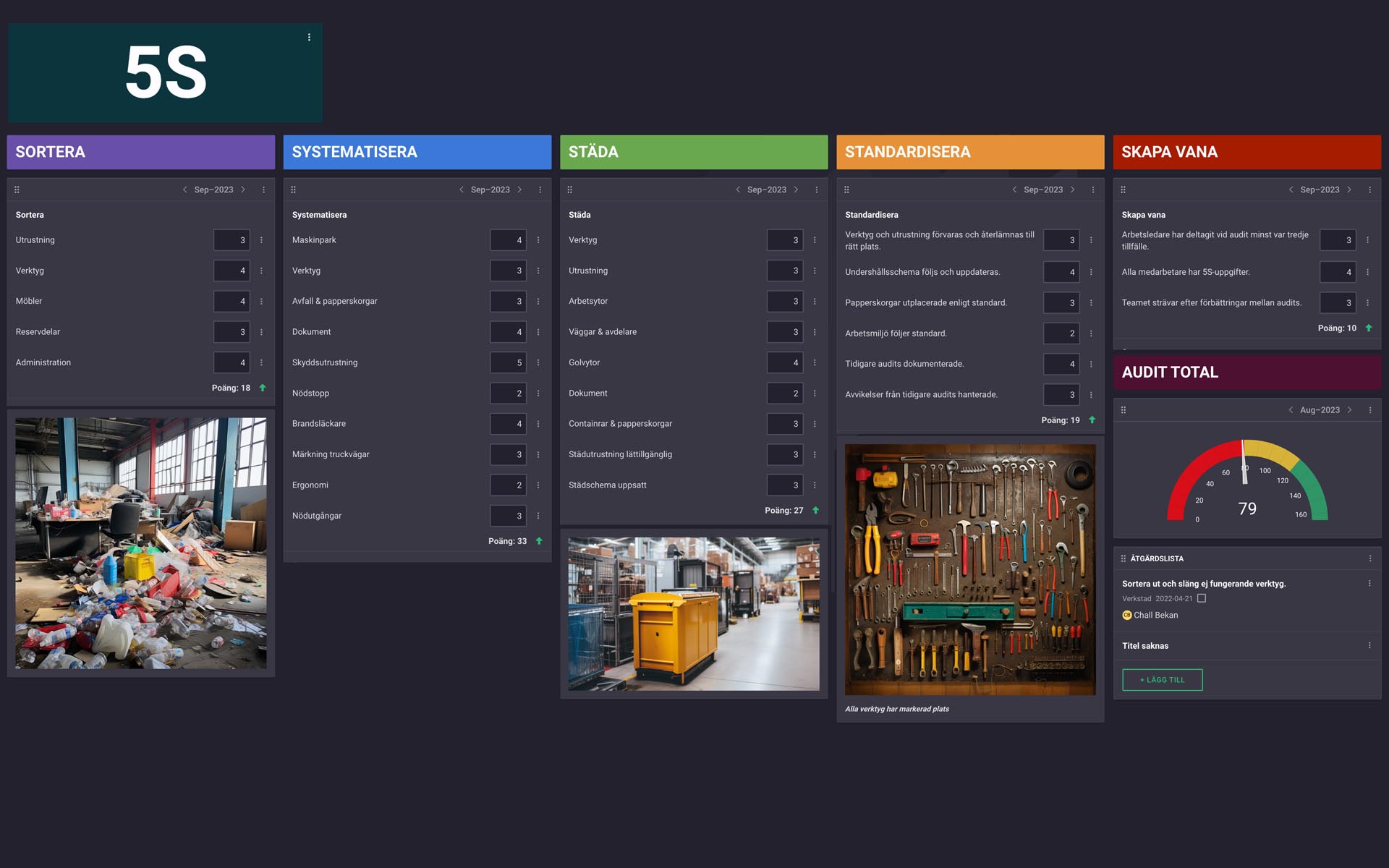
Task: Click the Åtgärdslista drag handle icon
Action: point(1123,558)
